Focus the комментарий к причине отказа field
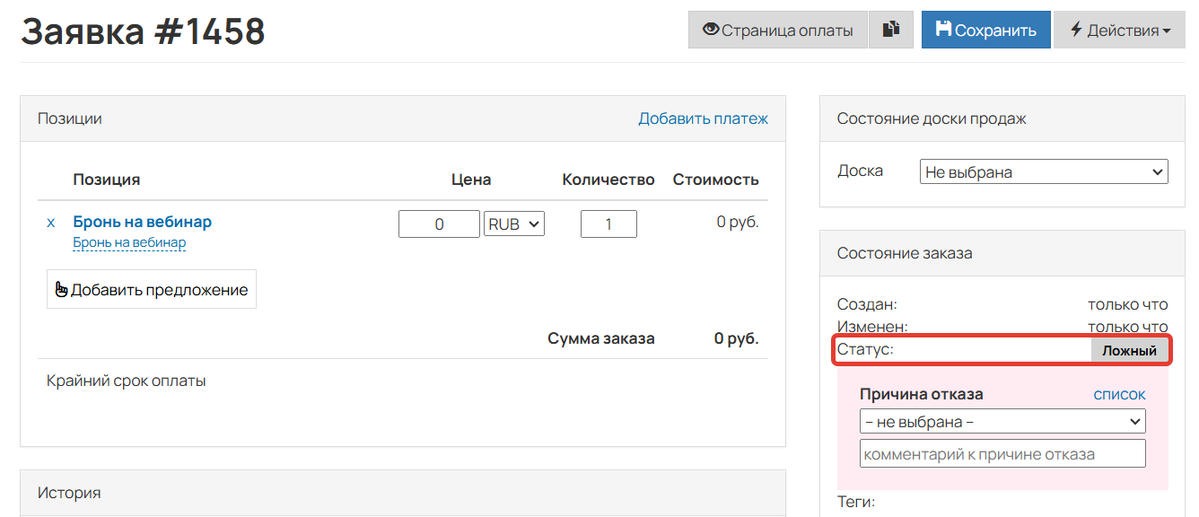This screenshot has width=1199, height=517. [1002, 454]
